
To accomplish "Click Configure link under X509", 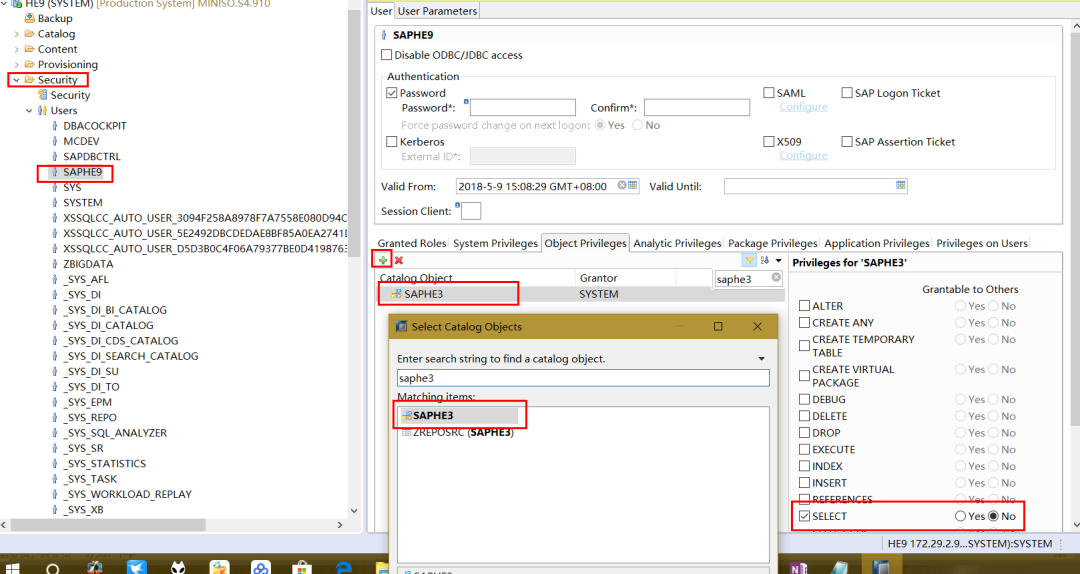I will click(803, 156).
